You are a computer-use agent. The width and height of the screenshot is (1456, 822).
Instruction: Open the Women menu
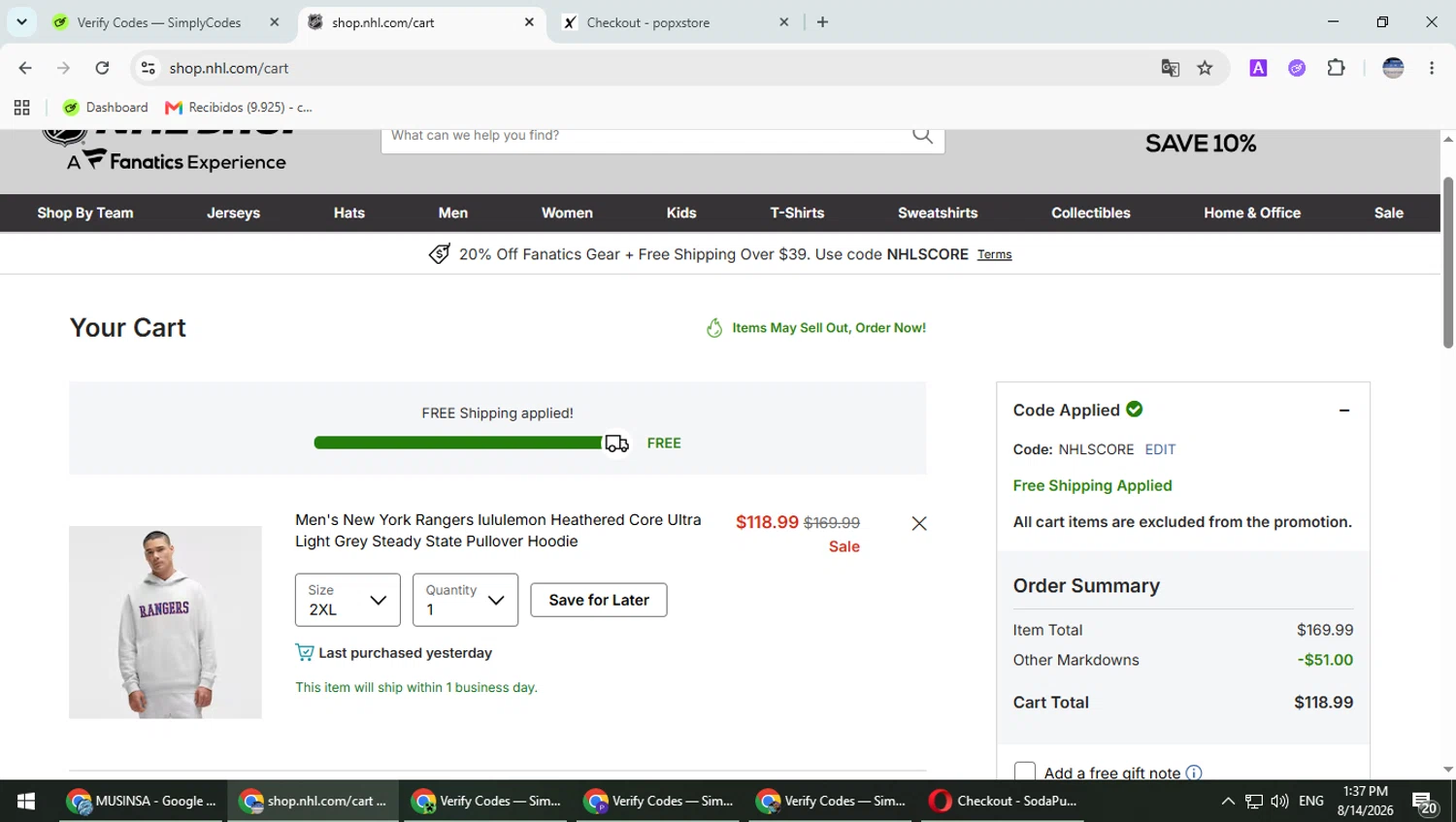(x=567, y=213)
